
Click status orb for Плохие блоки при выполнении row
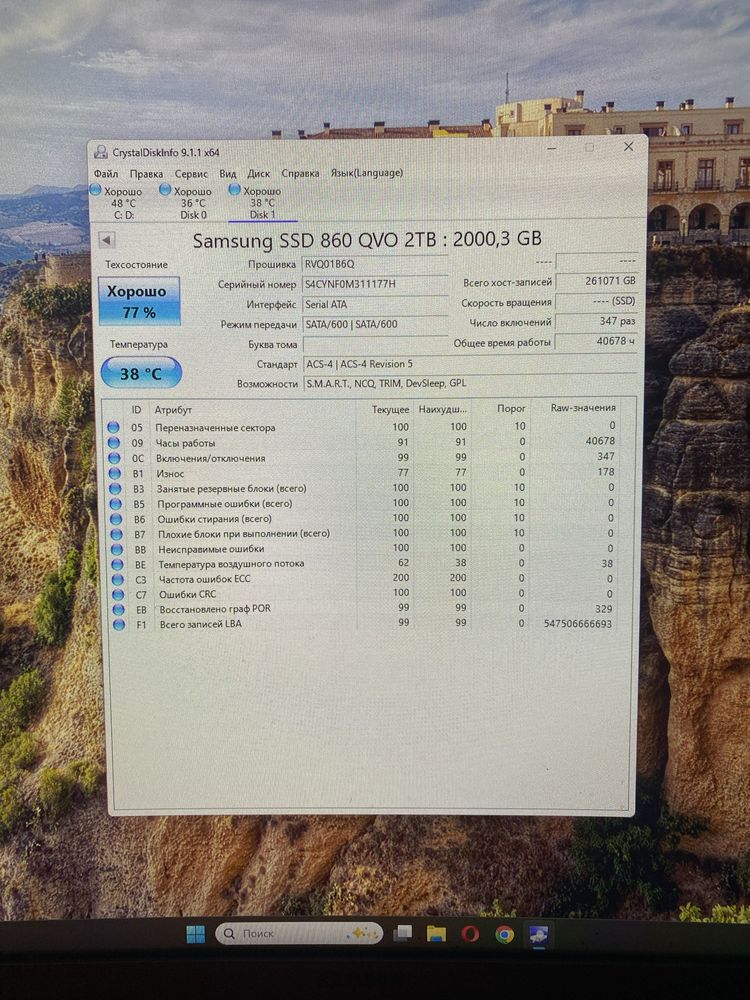click(x=116, y=534)
